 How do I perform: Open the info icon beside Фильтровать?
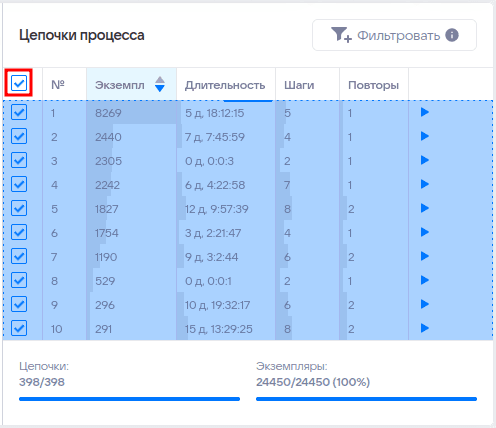[x=452, y=35]
